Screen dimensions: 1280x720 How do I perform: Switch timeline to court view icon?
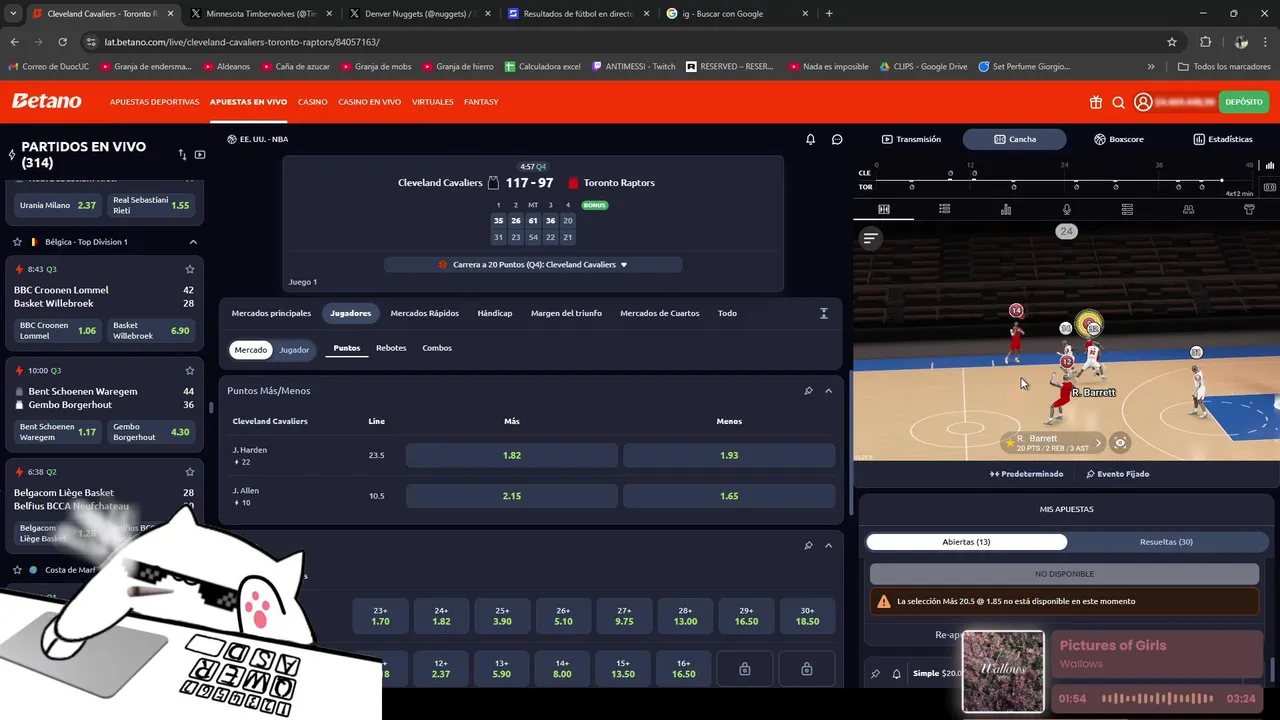(1270, 187)
